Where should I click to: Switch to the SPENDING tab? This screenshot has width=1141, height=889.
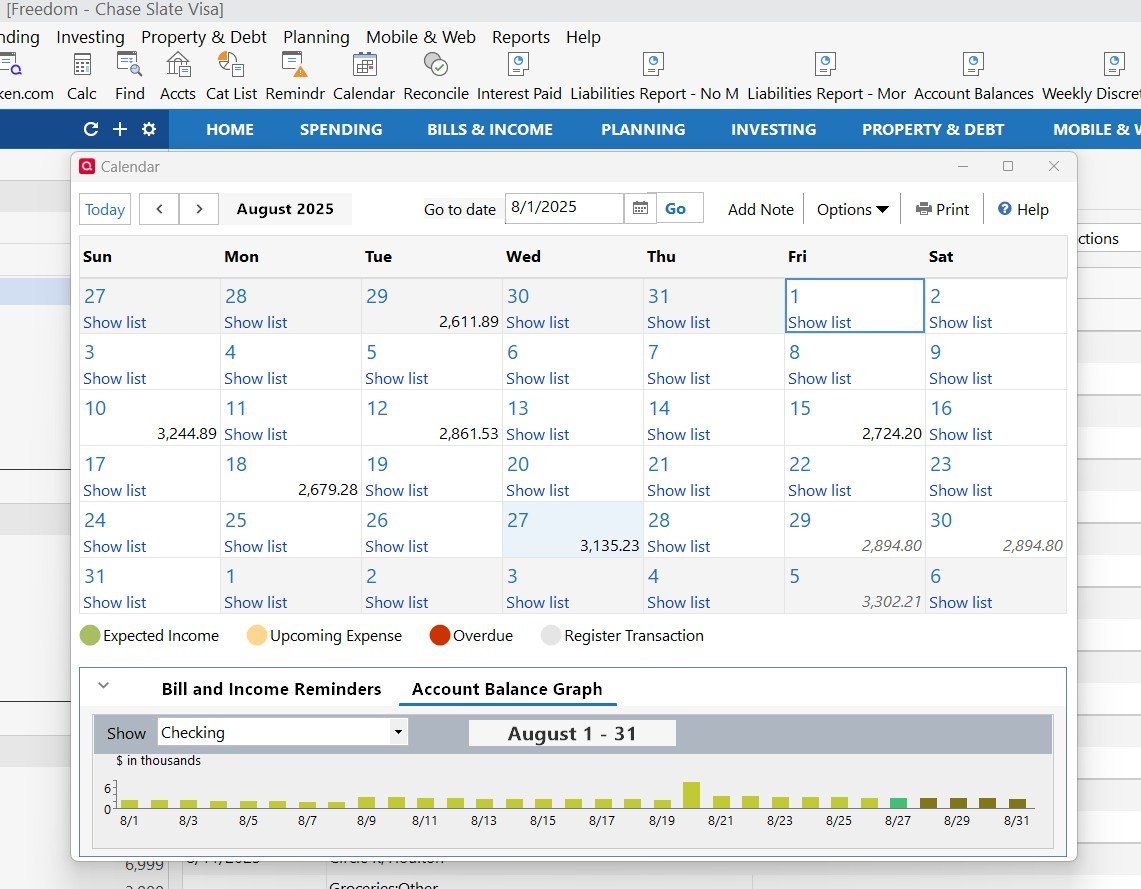pyautogui.click(x=341, y=129)
